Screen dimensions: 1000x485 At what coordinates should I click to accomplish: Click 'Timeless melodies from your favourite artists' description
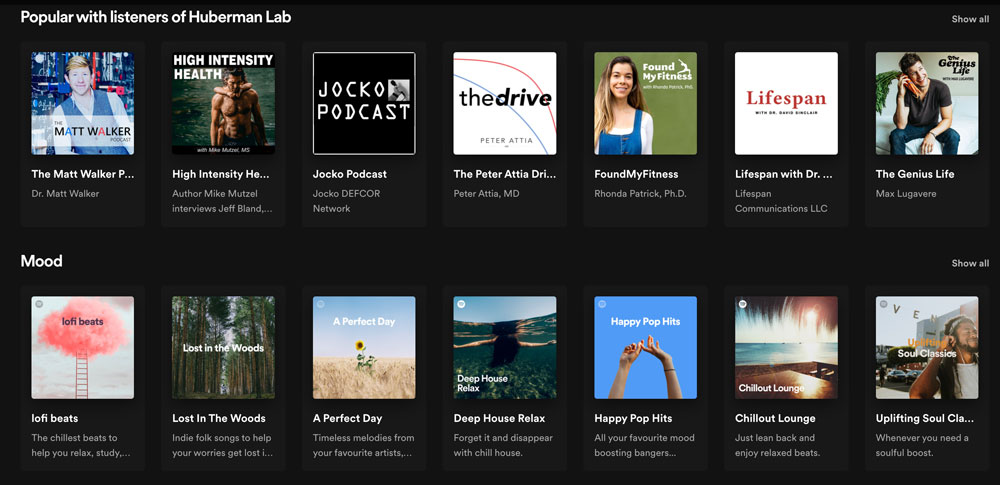click(x=364, y=445)
